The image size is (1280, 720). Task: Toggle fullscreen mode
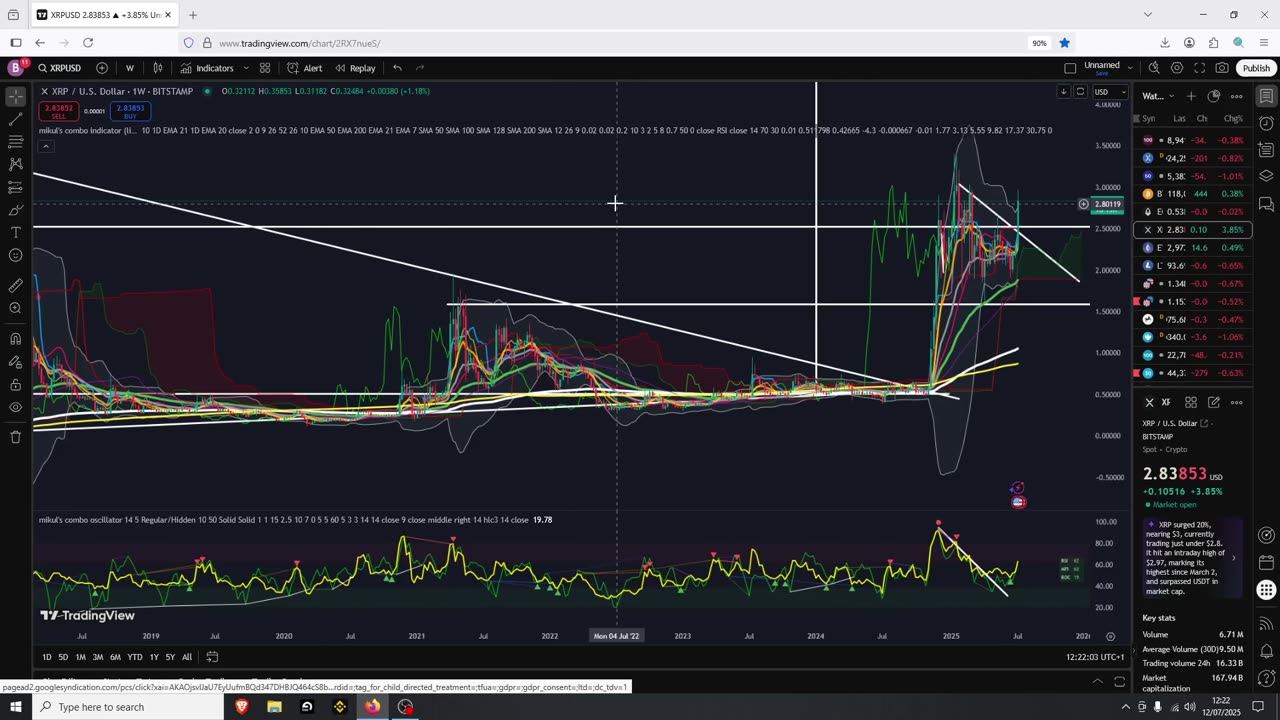pos(1199,68)
